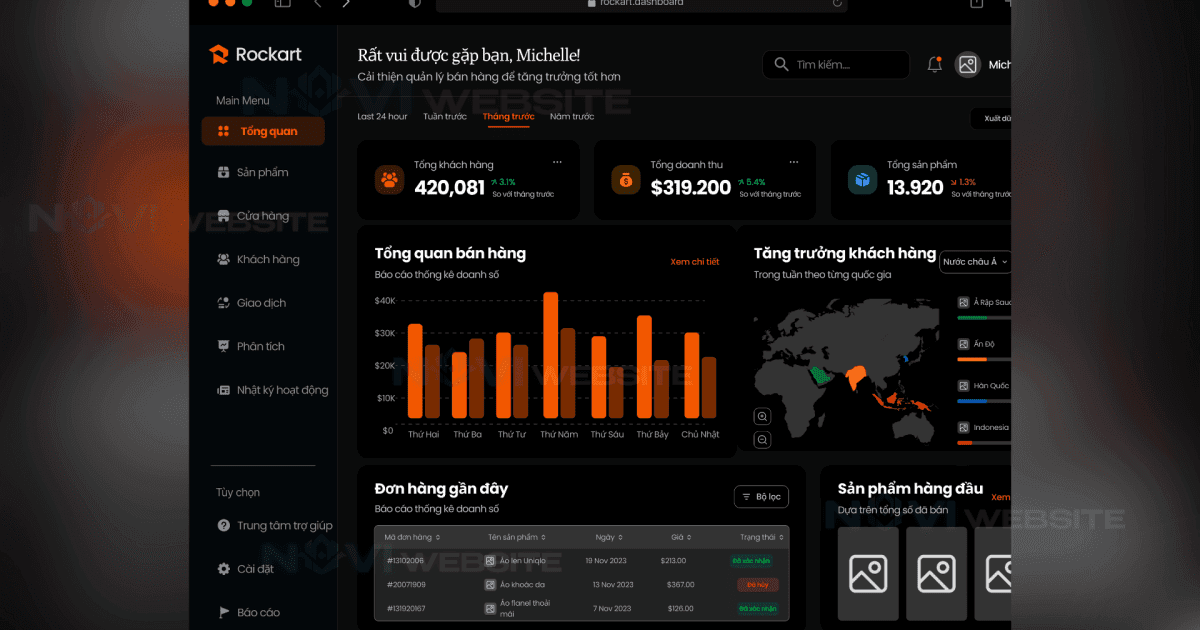Click the Xem chi tiết link
The height and width of the screenshot is (630, 1200).
tap(694, 262)
